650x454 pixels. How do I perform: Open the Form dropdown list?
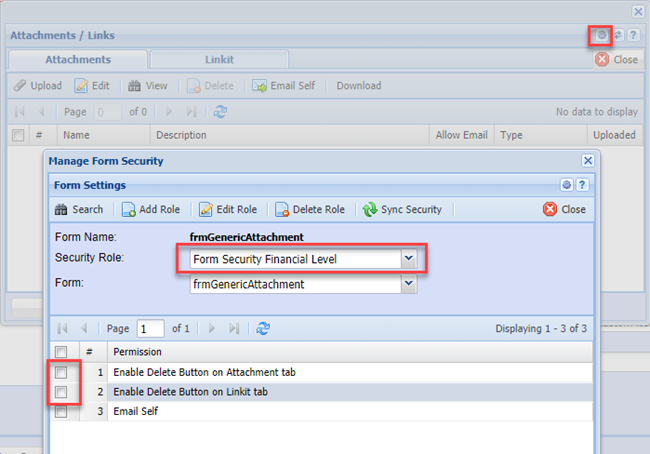click(407, 284)
